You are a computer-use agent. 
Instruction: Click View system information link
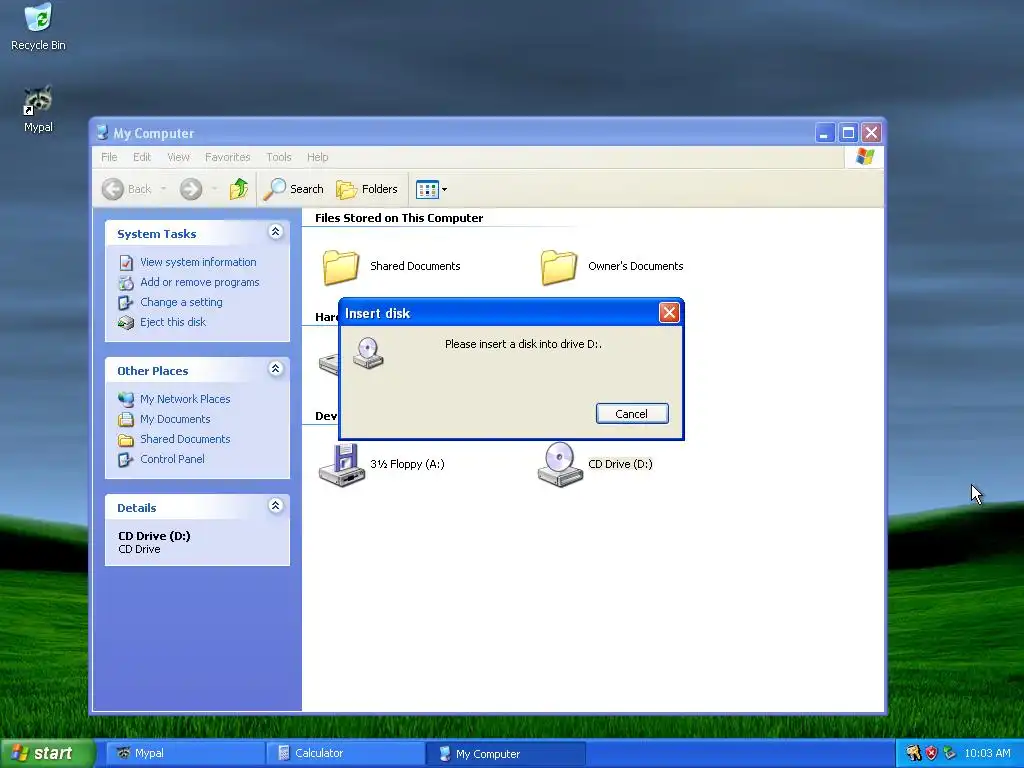click(198, 262)
